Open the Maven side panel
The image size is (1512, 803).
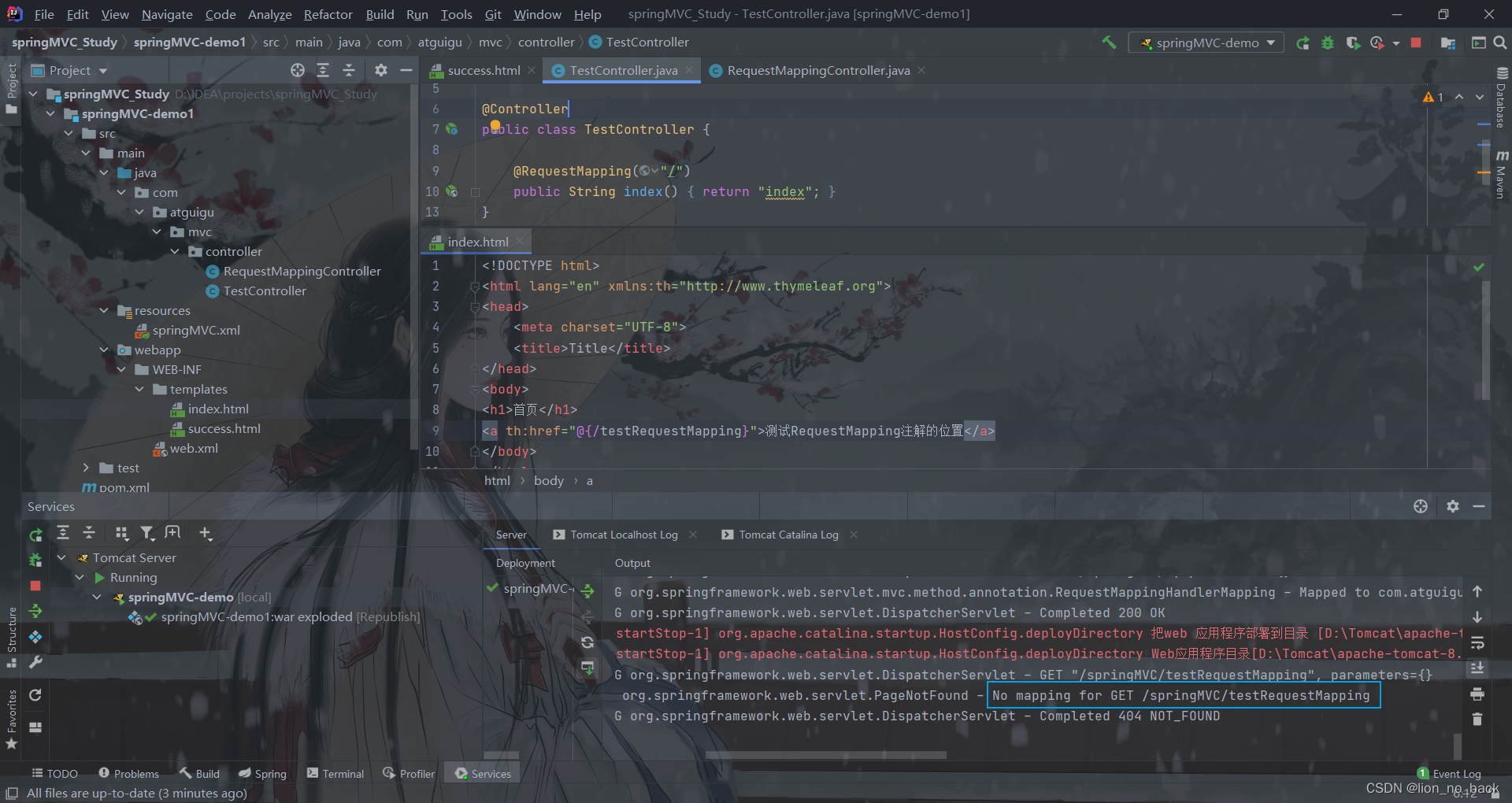click(1502, 173)
